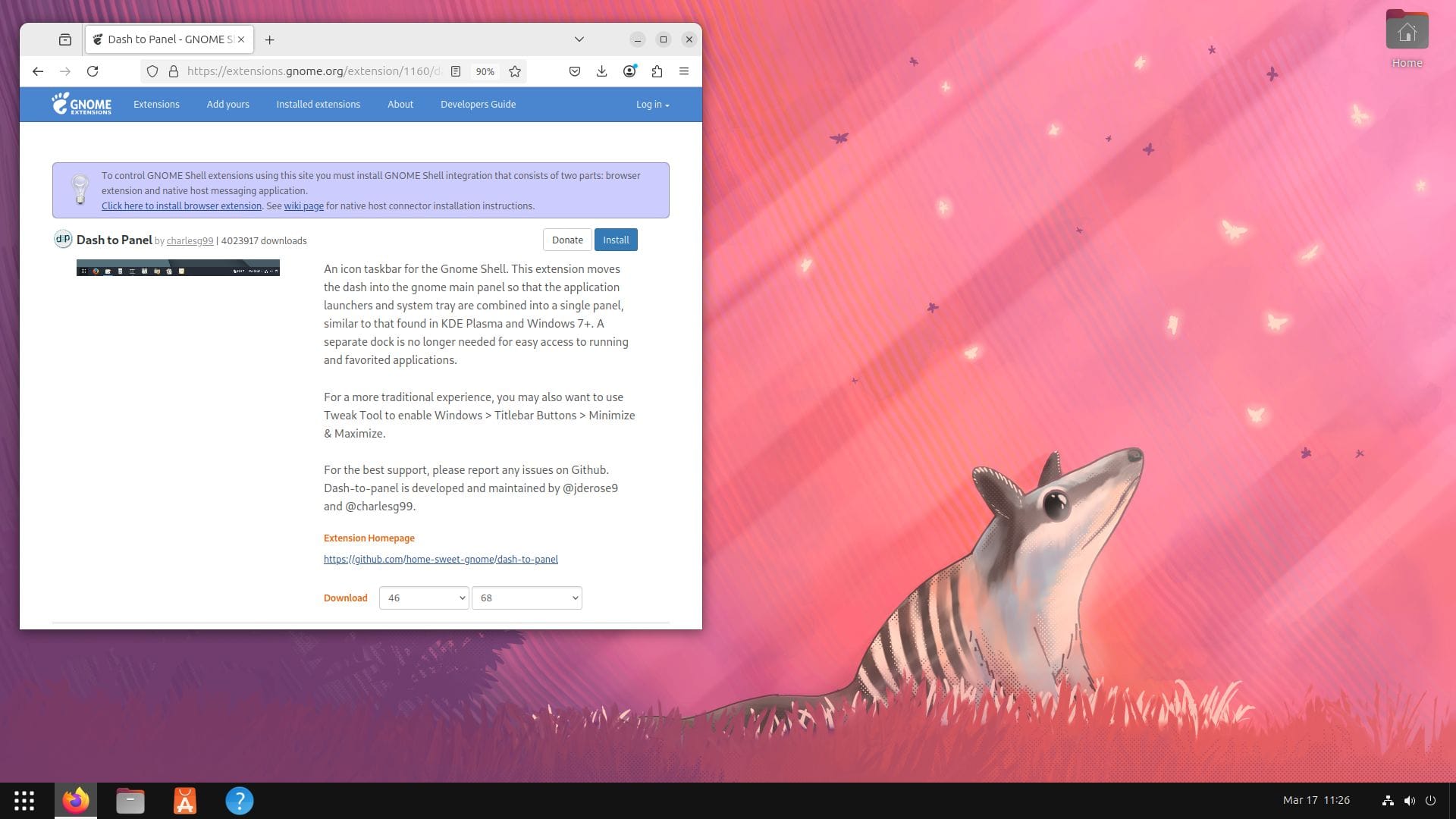Open the dash-to-panel GitHub homepage link
The image size is (1456, 819).
(x=441, y=559)
